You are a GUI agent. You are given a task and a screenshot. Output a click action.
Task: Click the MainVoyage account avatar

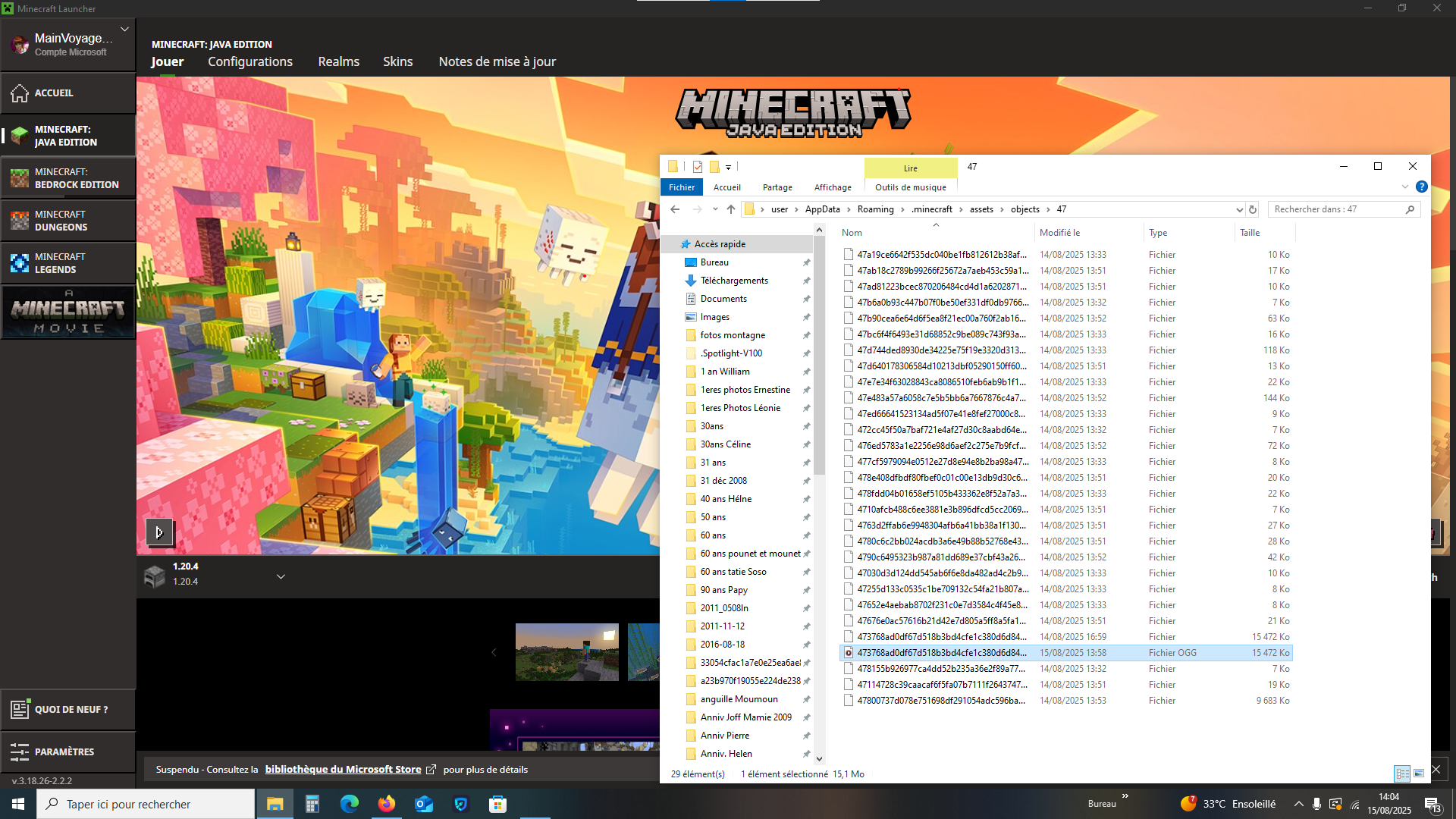[x=20, y=45]
